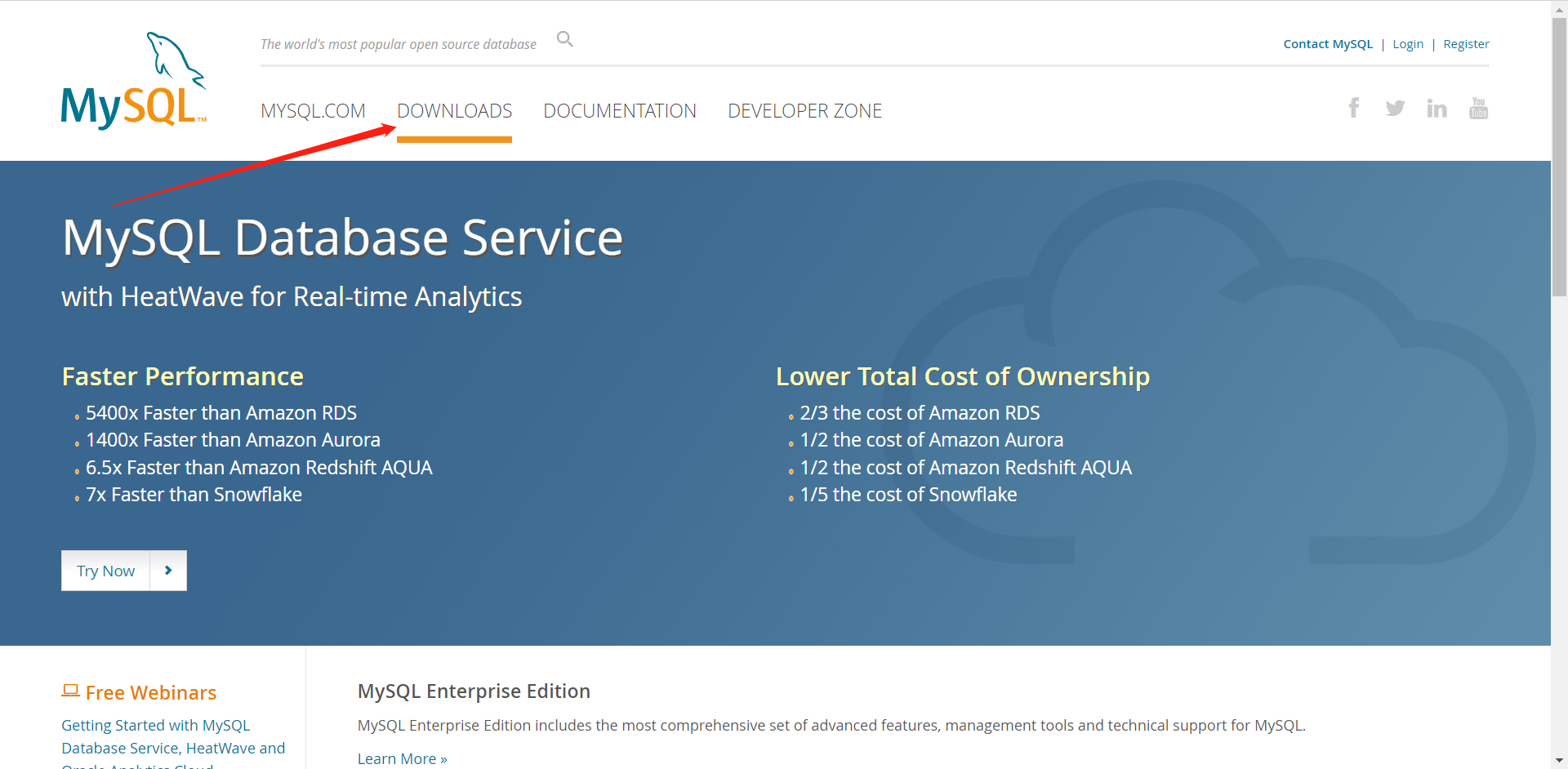Click the Faster Performance heading
The image size is (1568, 769).
click(x=183, y=376)
